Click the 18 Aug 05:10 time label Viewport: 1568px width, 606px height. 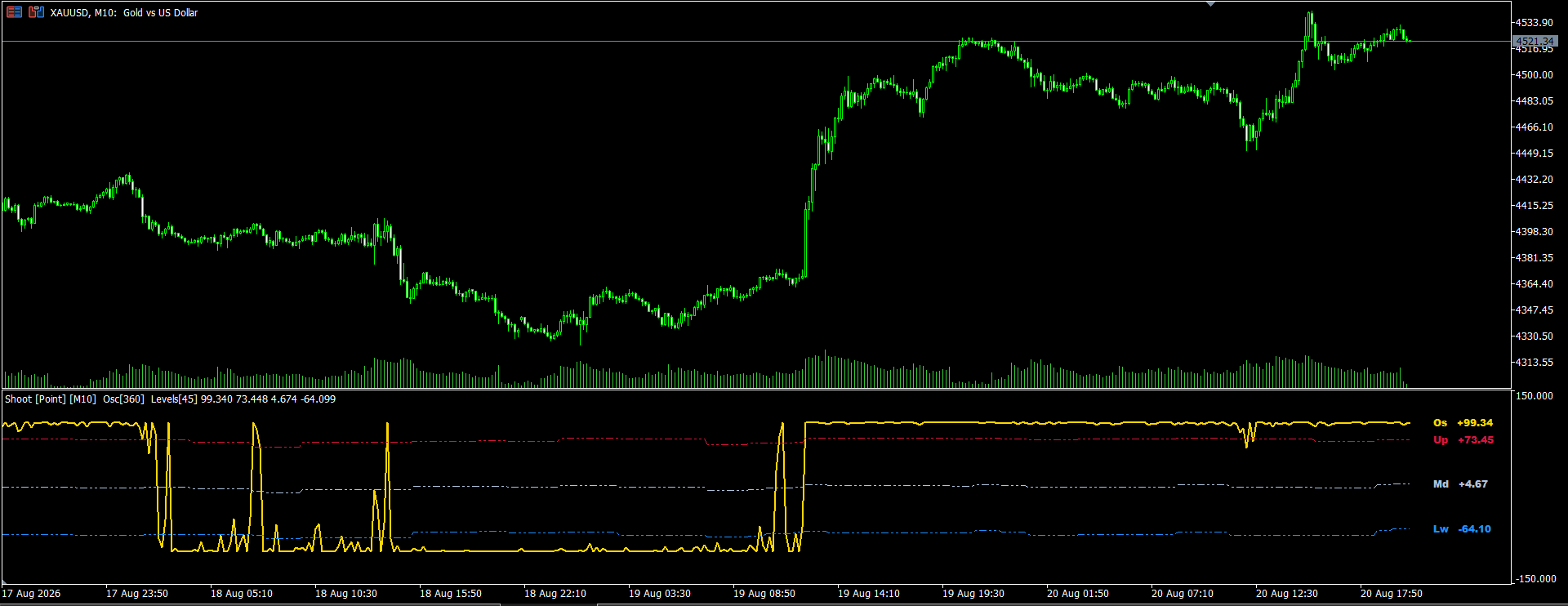242,594
